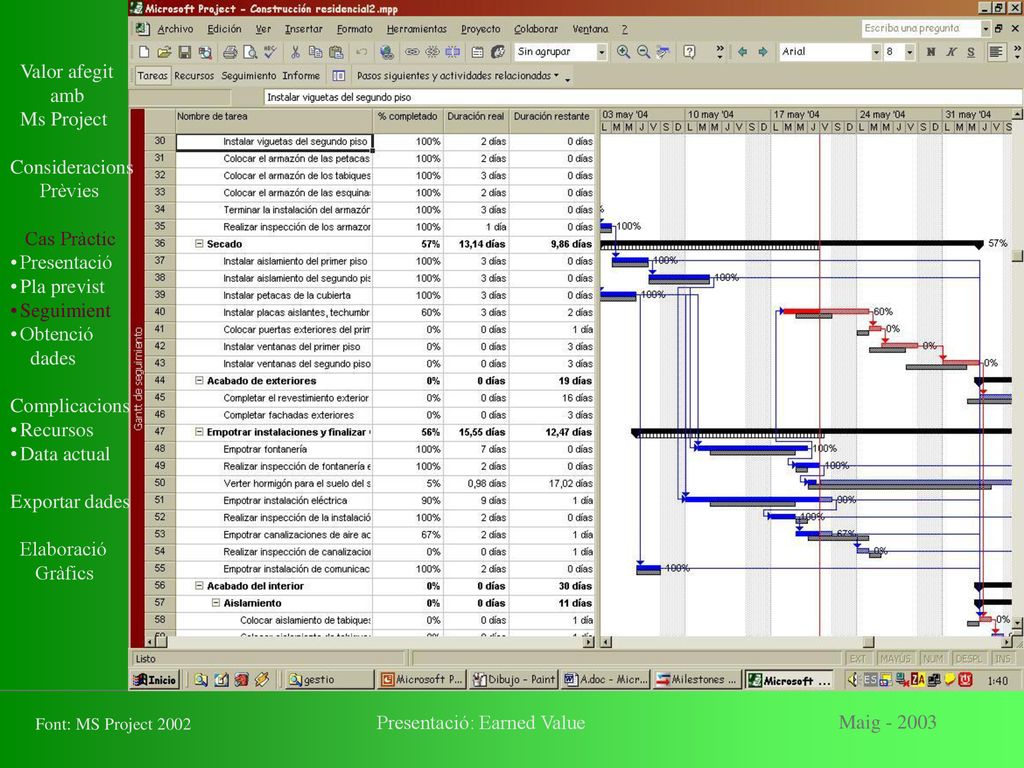Open Pasos siguientes y actividades relacionadas dropdown

point(458,76)
